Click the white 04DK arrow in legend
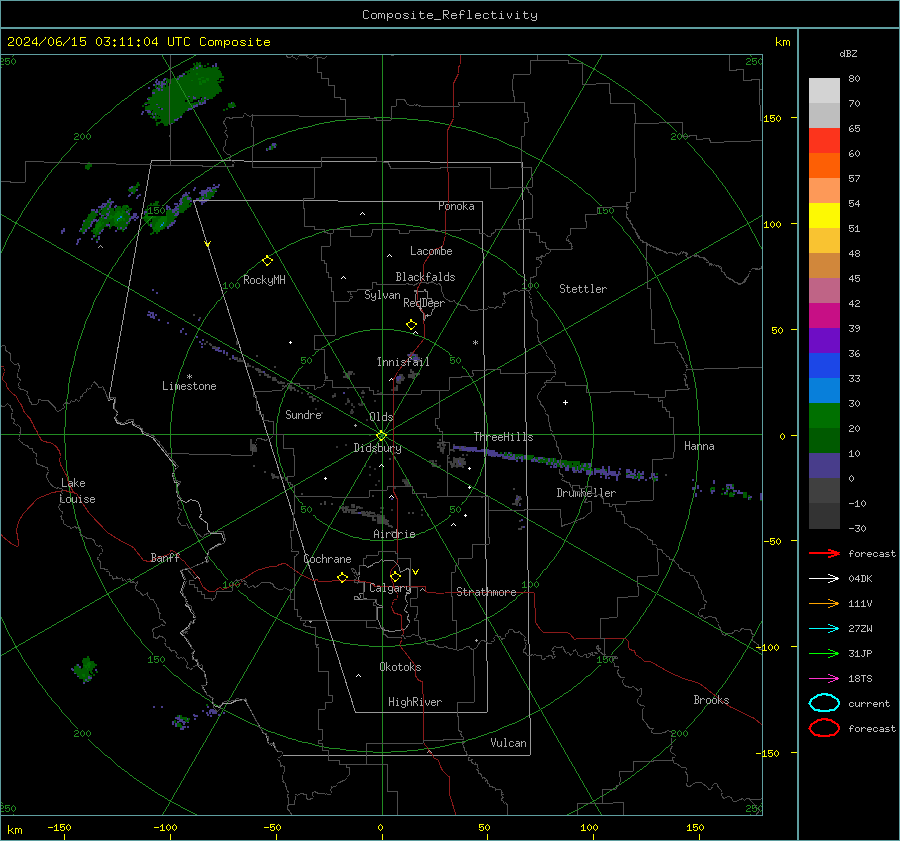Screen dimensions: 900x841 tap(824, 579)
